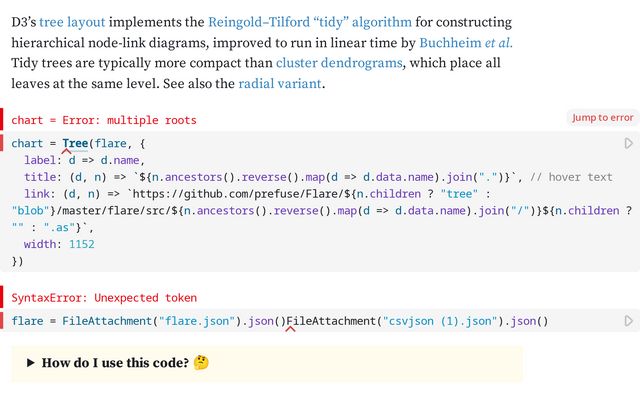Place cursor on width value 1152
Screen dimensions: 640x400
[x=82, y=244]
